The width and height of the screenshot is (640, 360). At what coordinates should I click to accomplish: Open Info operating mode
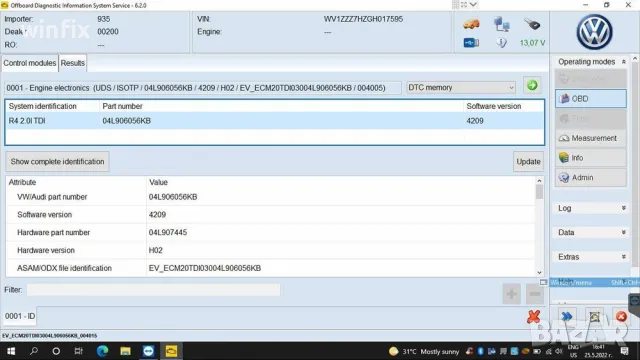(591, 158)
